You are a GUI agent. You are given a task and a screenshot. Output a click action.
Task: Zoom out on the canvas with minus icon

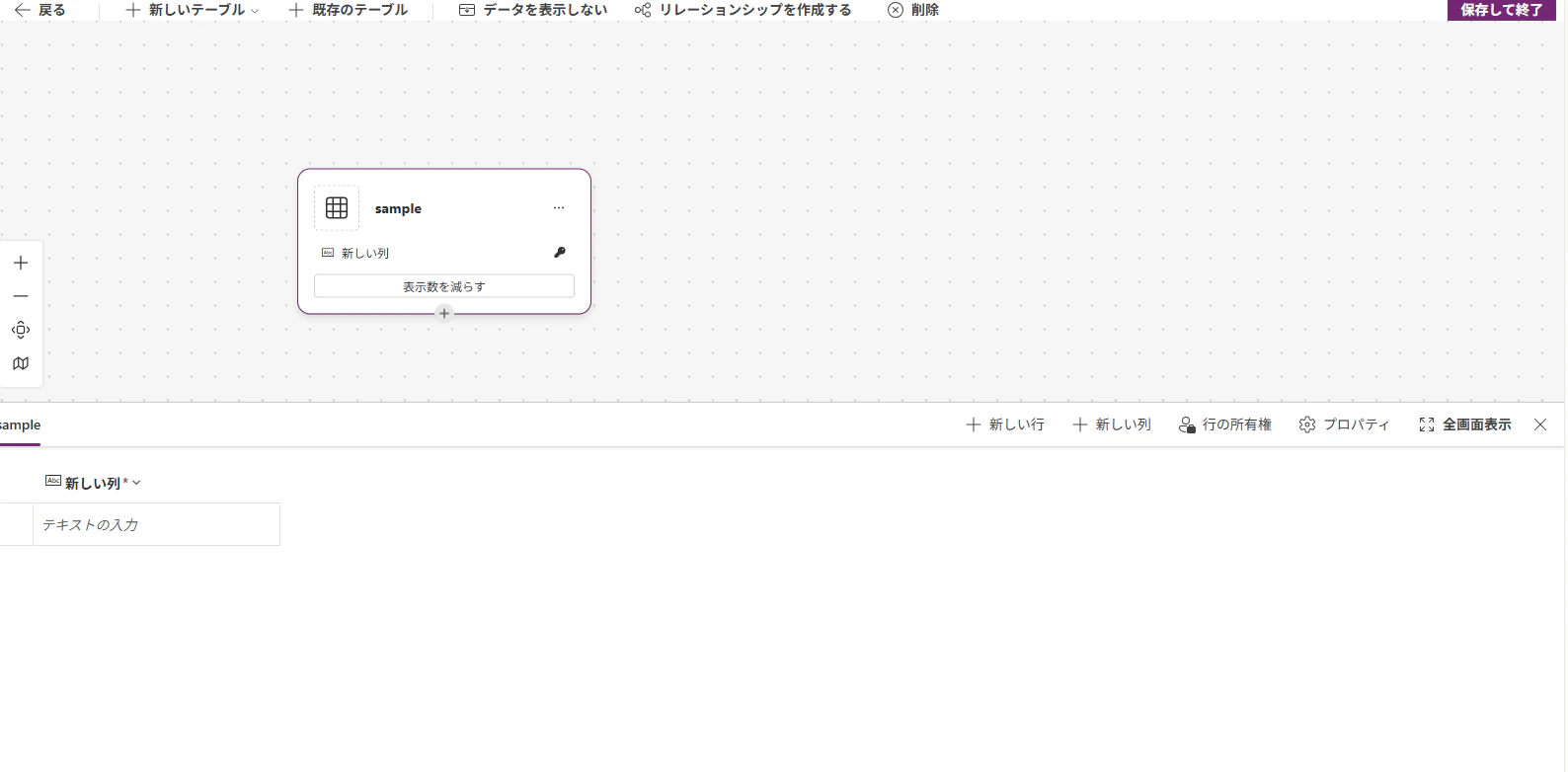point(21,296)
